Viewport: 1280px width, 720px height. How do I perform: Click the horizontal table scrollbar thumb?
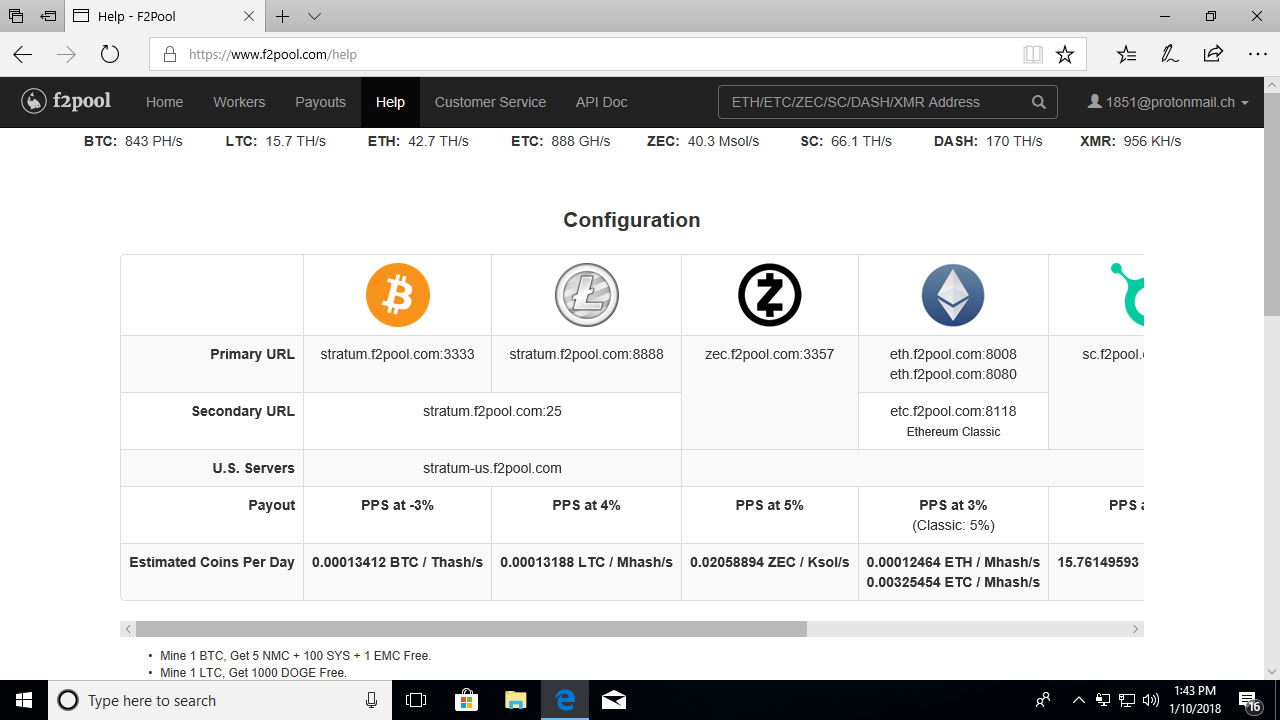coord(471,629)
